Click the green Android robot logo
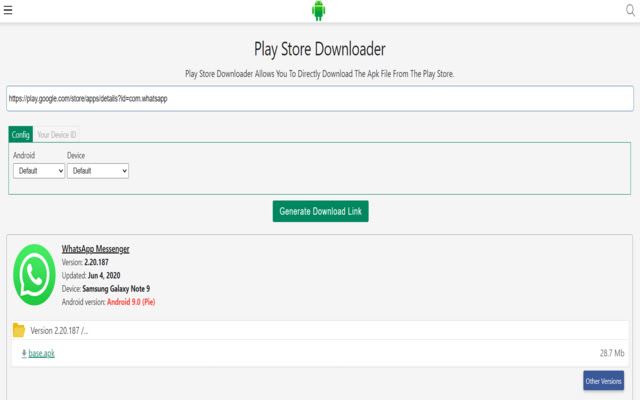This screenshot has width=640, height=400. click(x=318, y=11)
